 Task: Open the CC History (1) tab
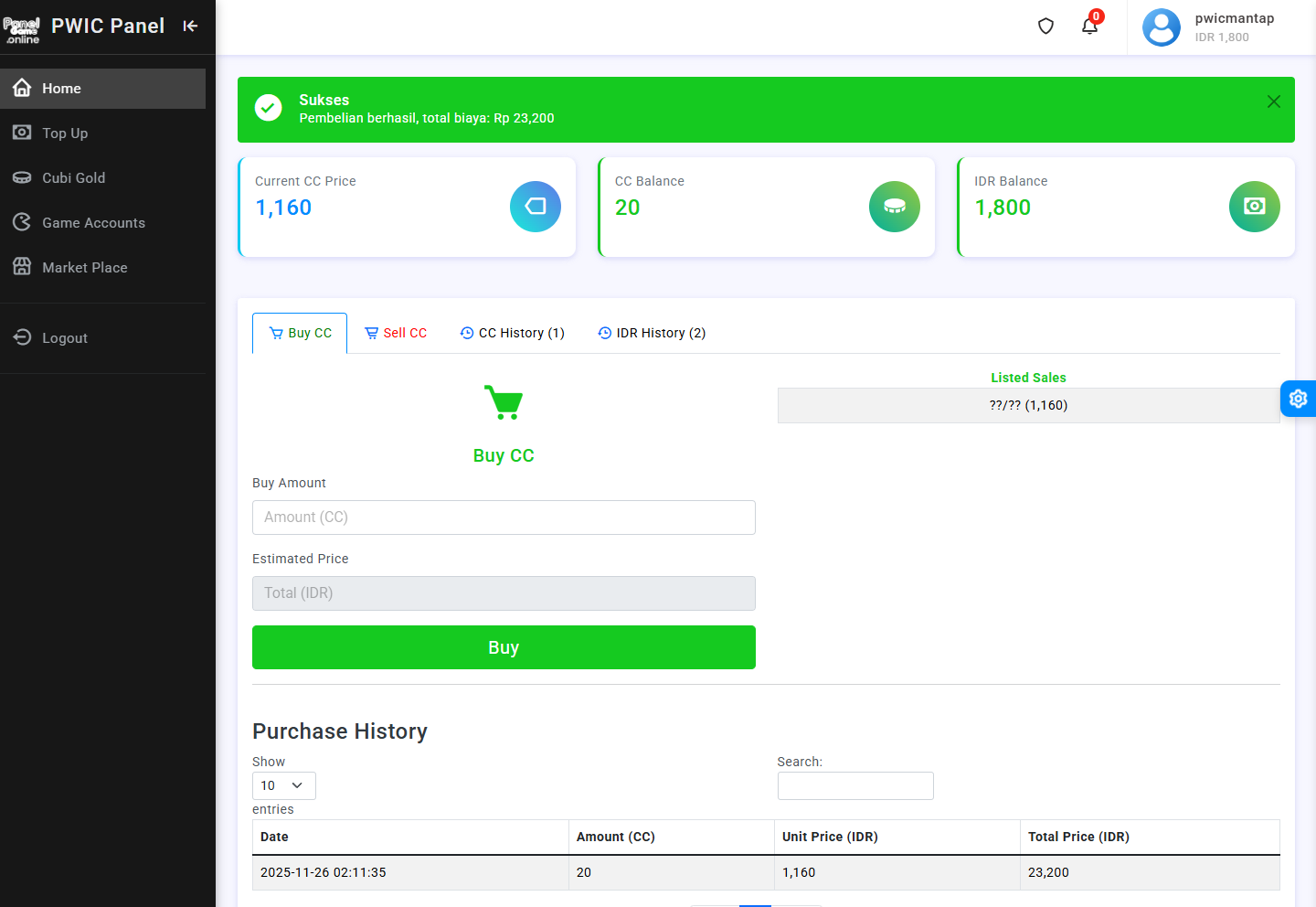pos(513,333)
